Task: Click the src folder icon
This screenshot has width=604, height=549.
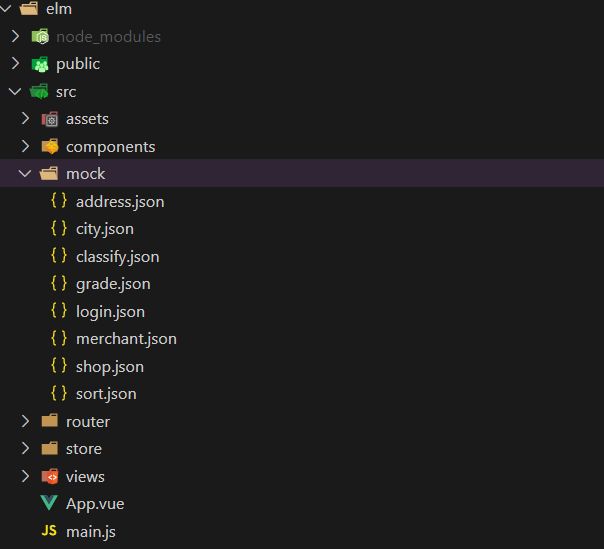Action: coord(39,92)
